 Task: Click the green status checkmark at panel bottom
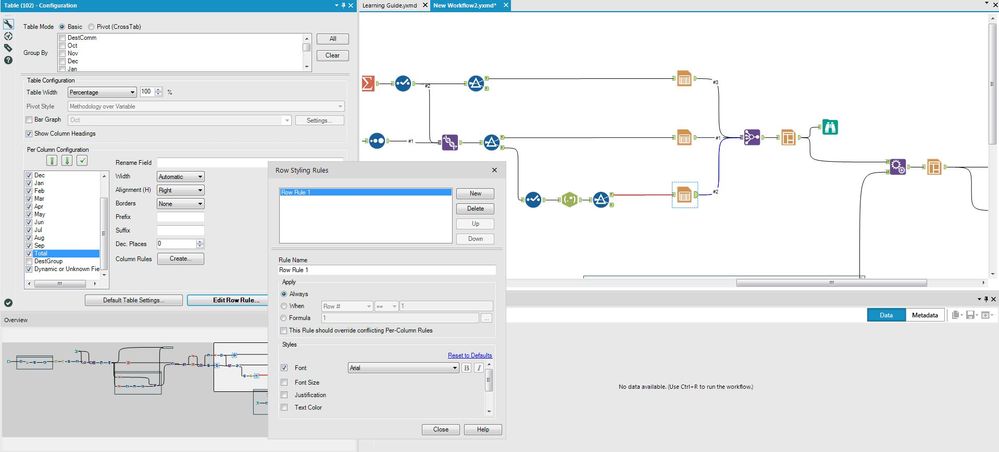pyautogui.click(x=8, y=302)
